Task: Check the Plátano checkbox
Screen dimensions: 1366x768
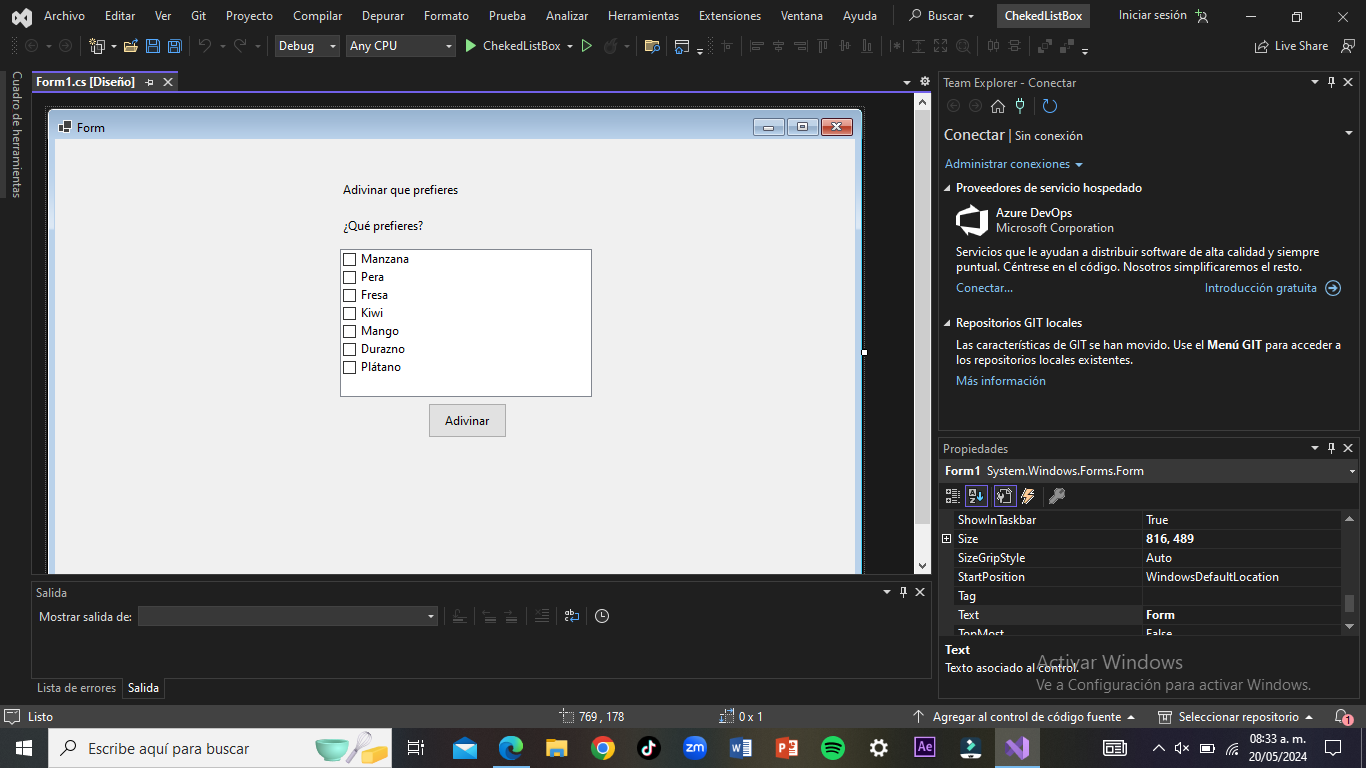Action: [350, 367]
